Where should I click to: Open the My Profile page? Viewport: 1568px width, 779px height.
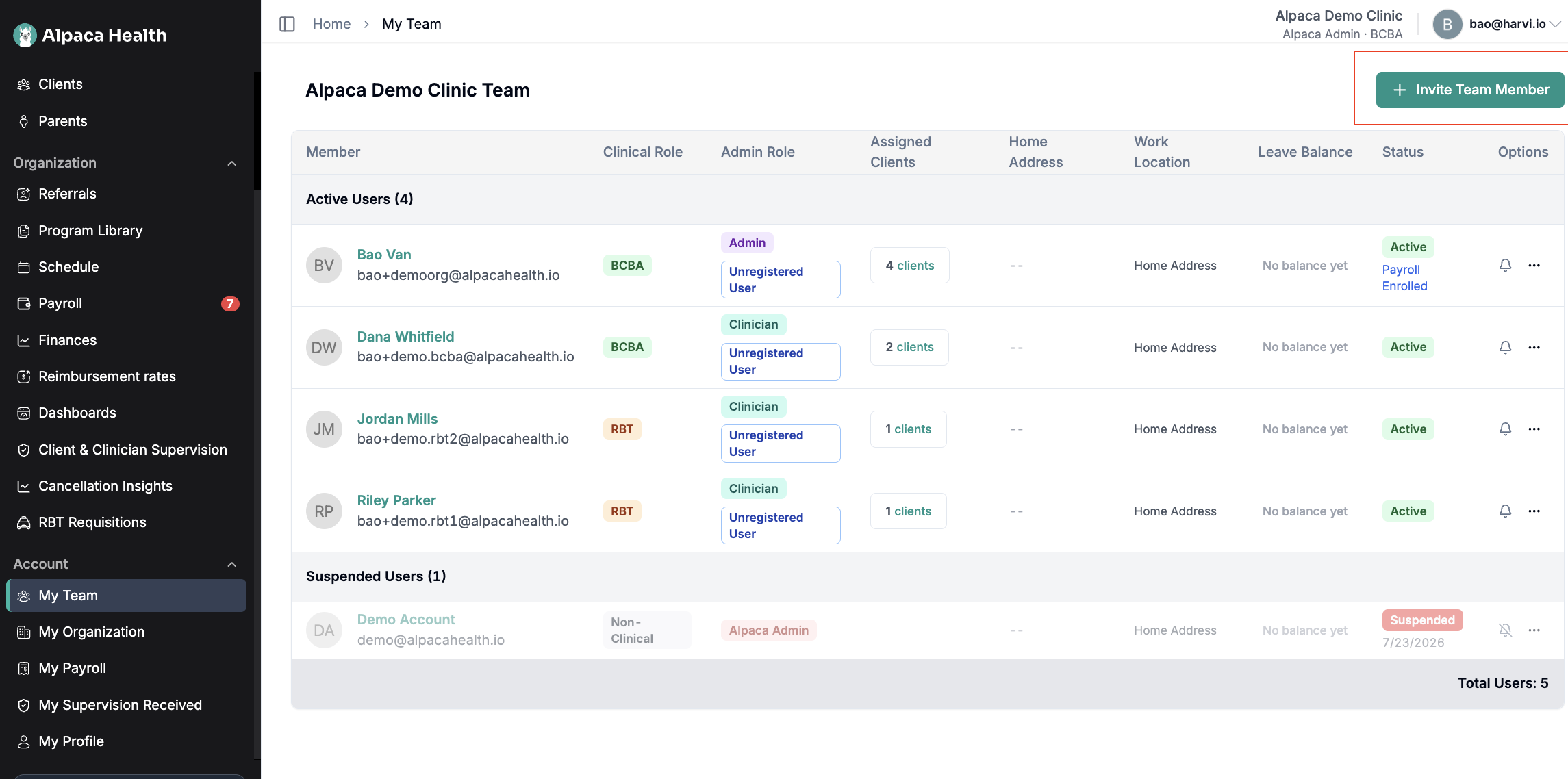[x=126, y=741]
